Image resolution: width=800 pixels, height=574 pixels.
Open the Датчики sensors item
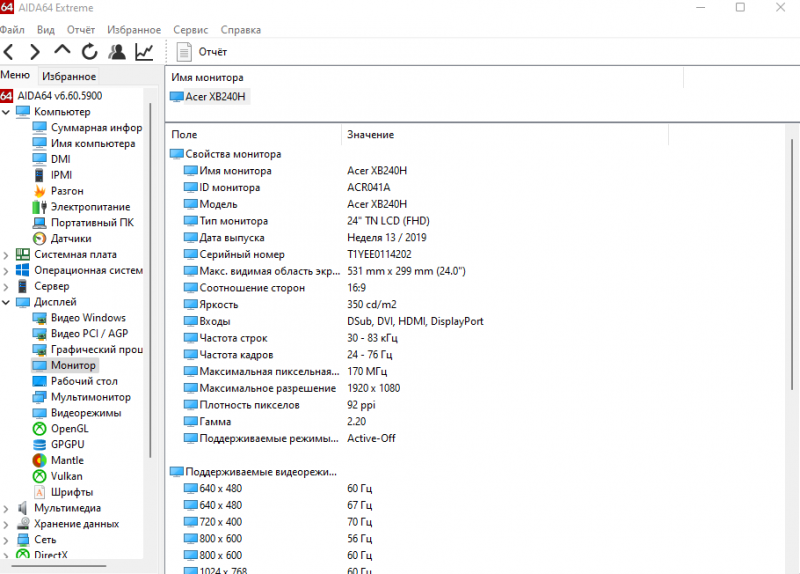(x=62, y=238)
